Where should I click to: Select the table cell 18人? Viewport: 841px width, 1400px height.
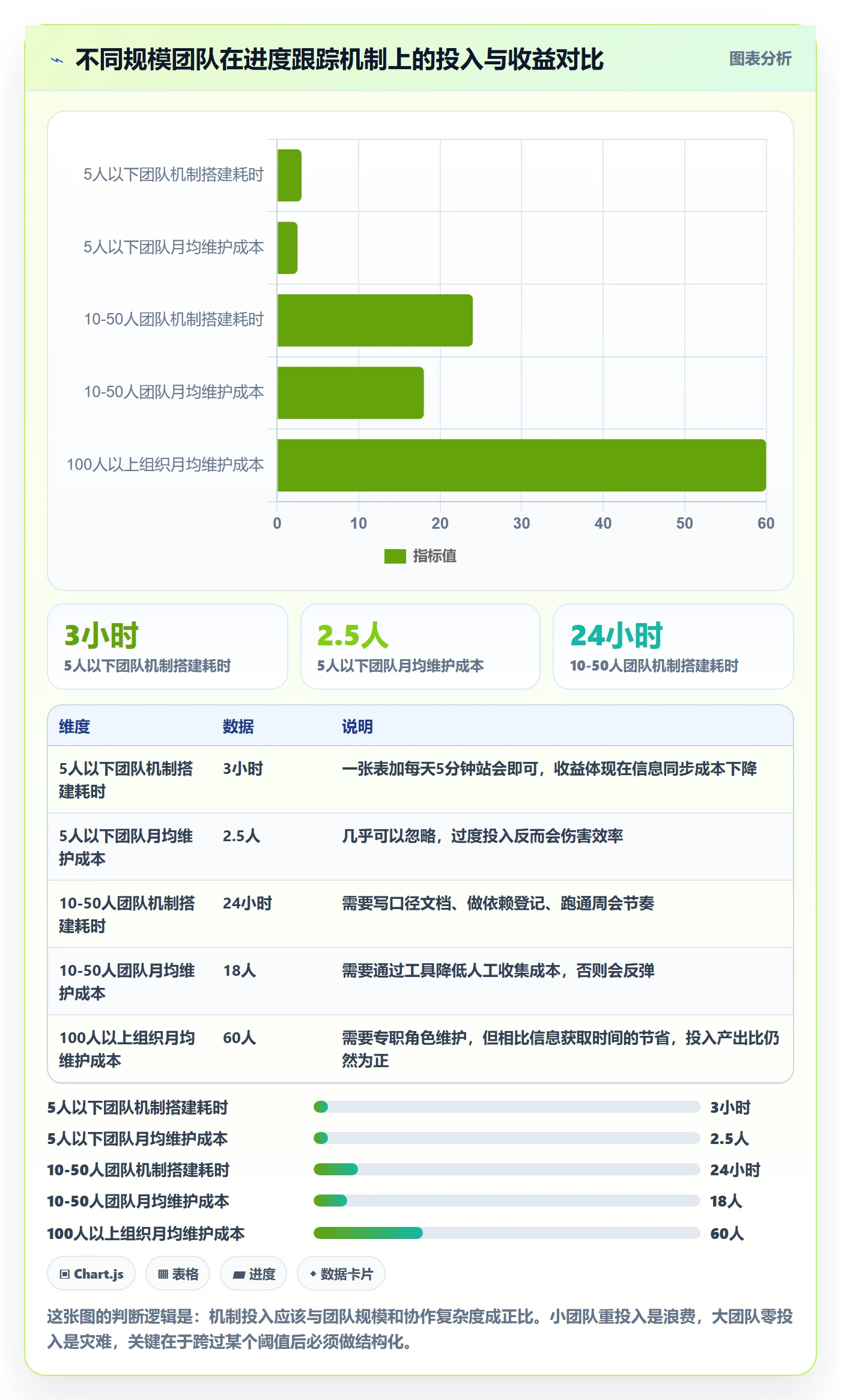point(240,970)
